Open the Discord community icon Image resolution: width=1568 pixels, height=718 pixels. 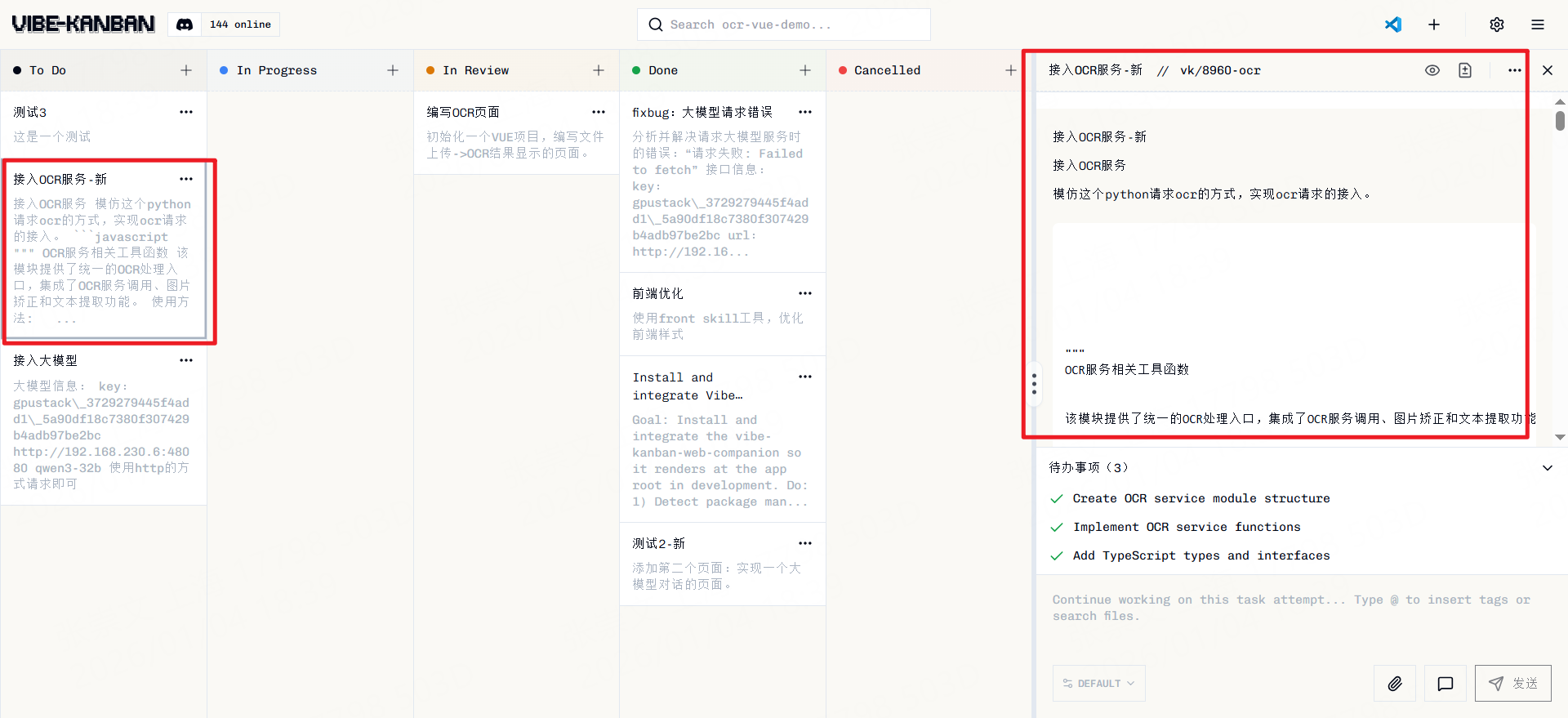tap(185, 25)
